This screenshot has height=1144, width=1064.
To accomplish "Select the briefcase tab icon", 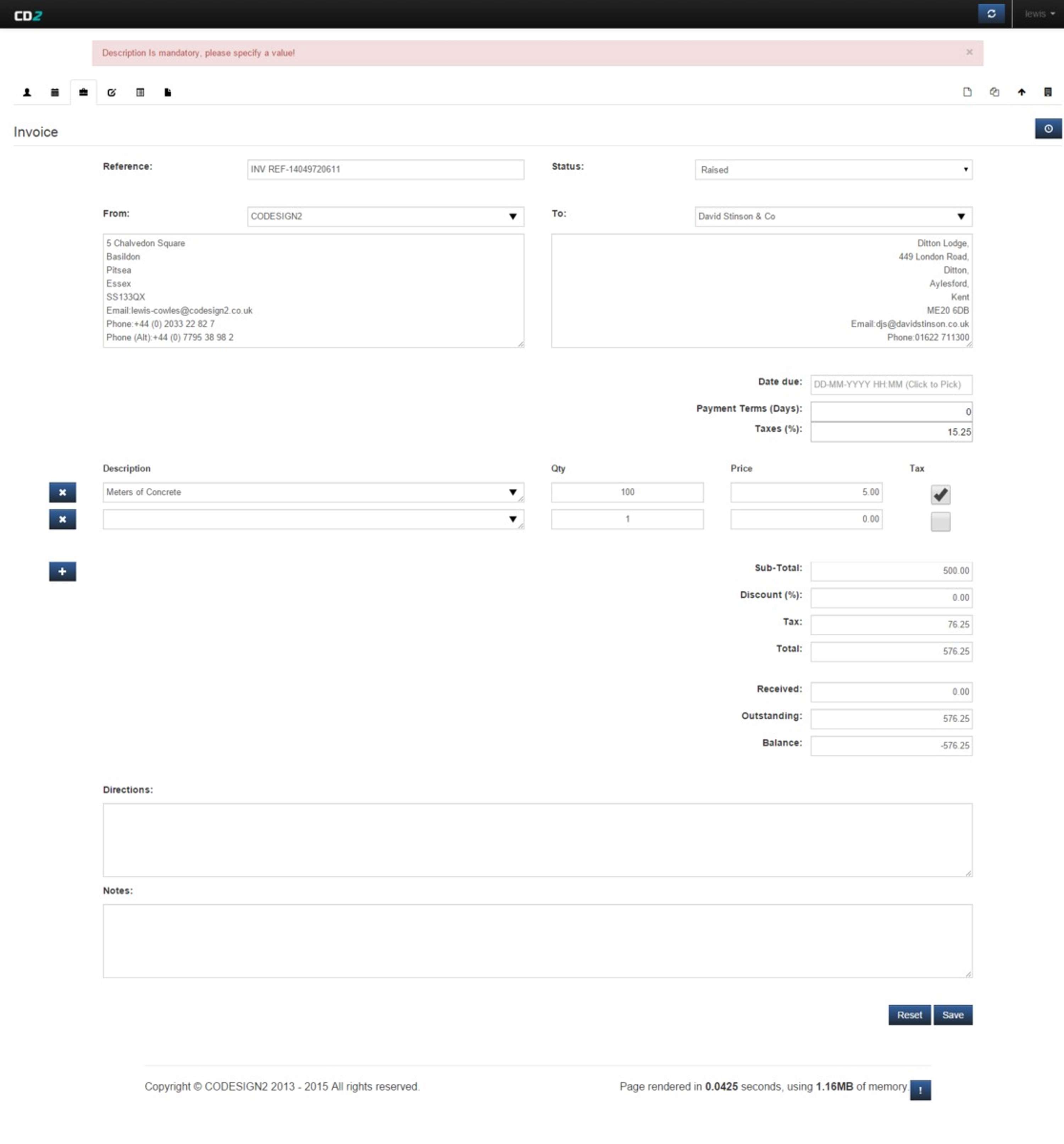I will point(83,92).
